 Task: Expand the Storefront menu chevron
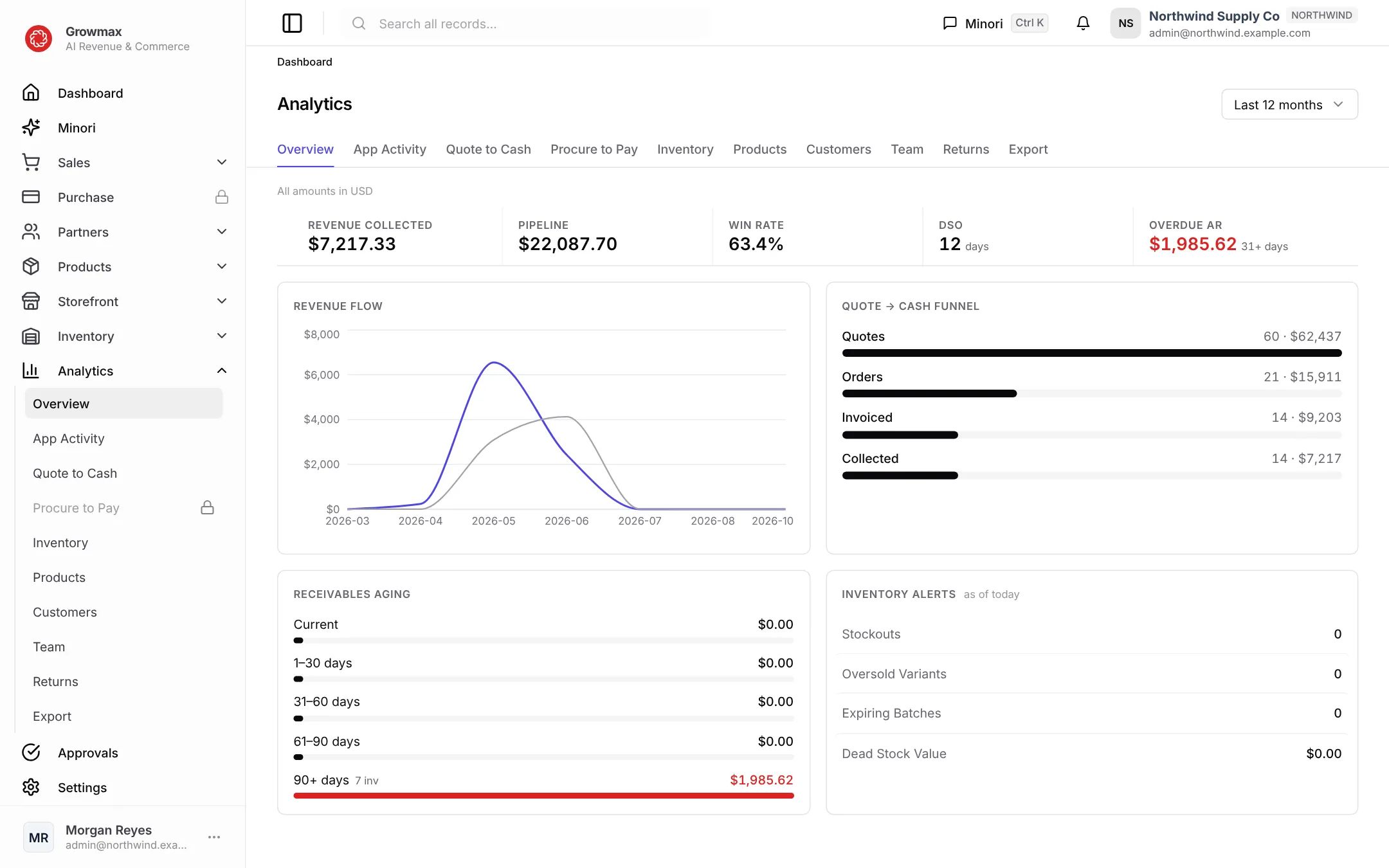(x=222, y=301)
